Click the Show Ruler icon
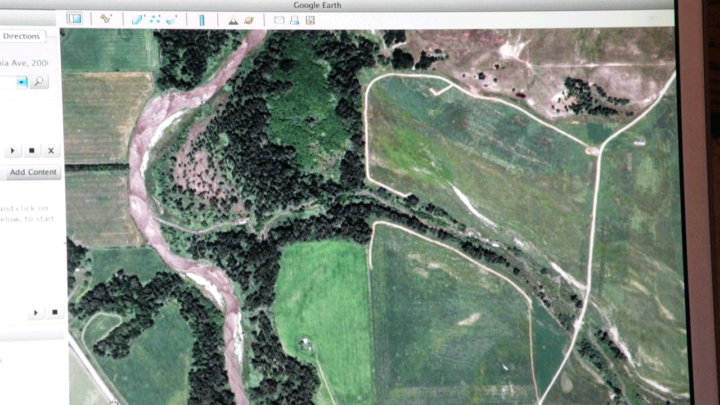The image size is (720, 405). [x=201, y=18]
